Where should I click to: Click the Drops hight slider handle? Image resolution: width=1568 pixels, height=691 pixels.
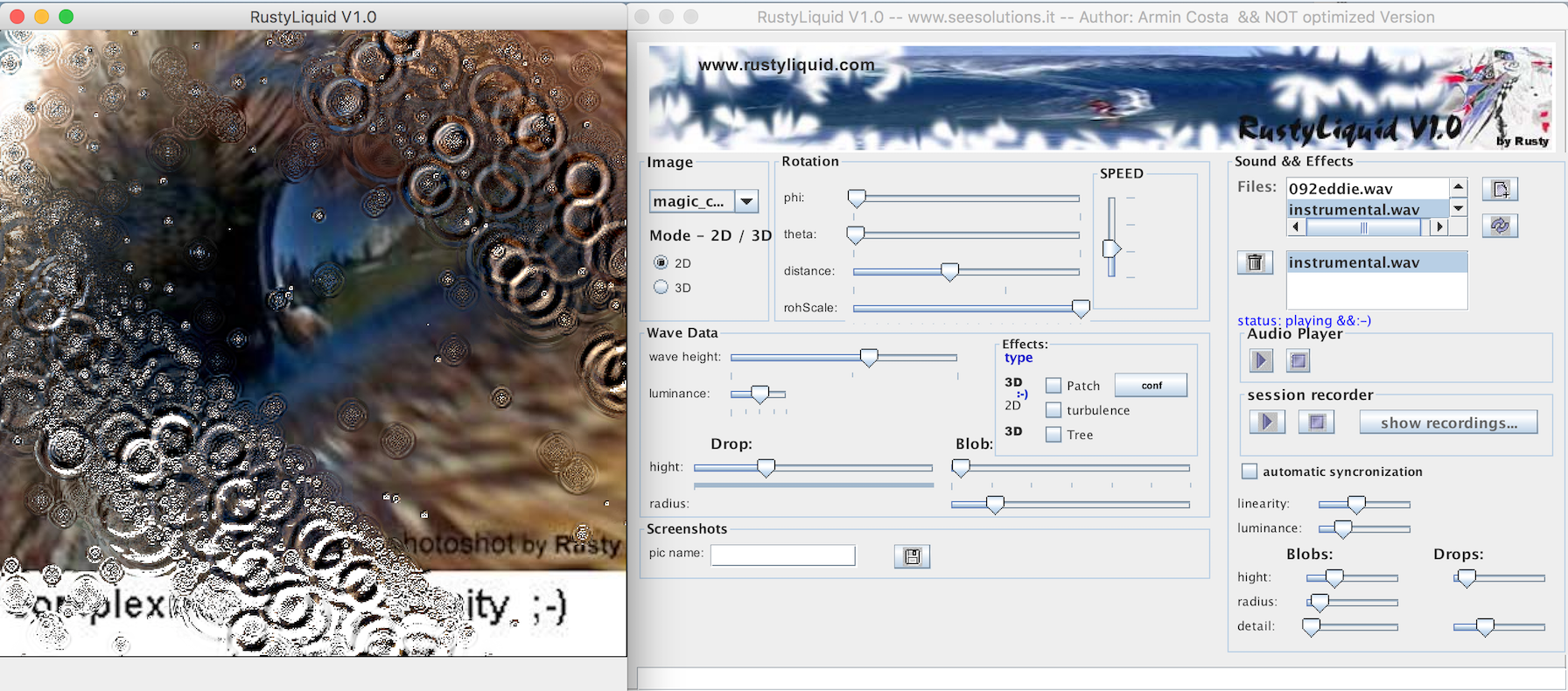click(1466, 578)
